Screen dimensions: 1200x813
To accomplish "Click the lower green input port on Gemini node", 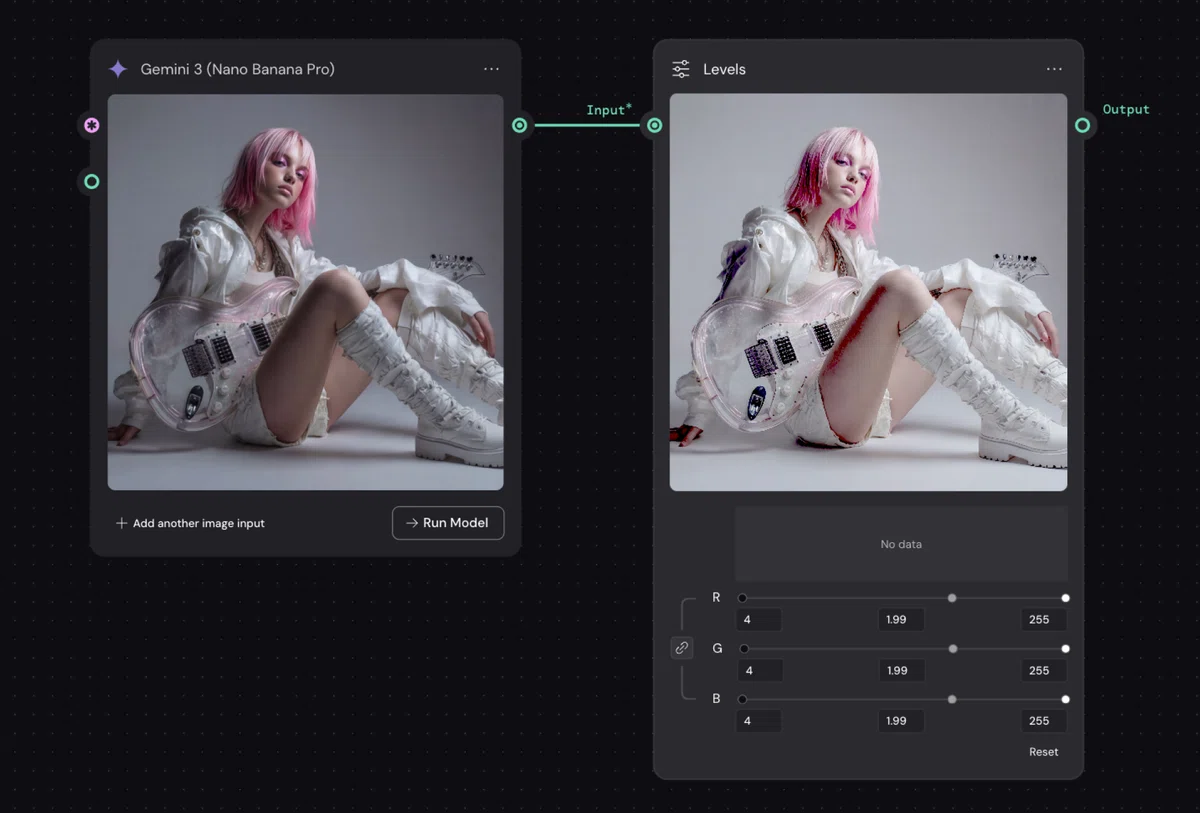I will (x=92, y=181).
